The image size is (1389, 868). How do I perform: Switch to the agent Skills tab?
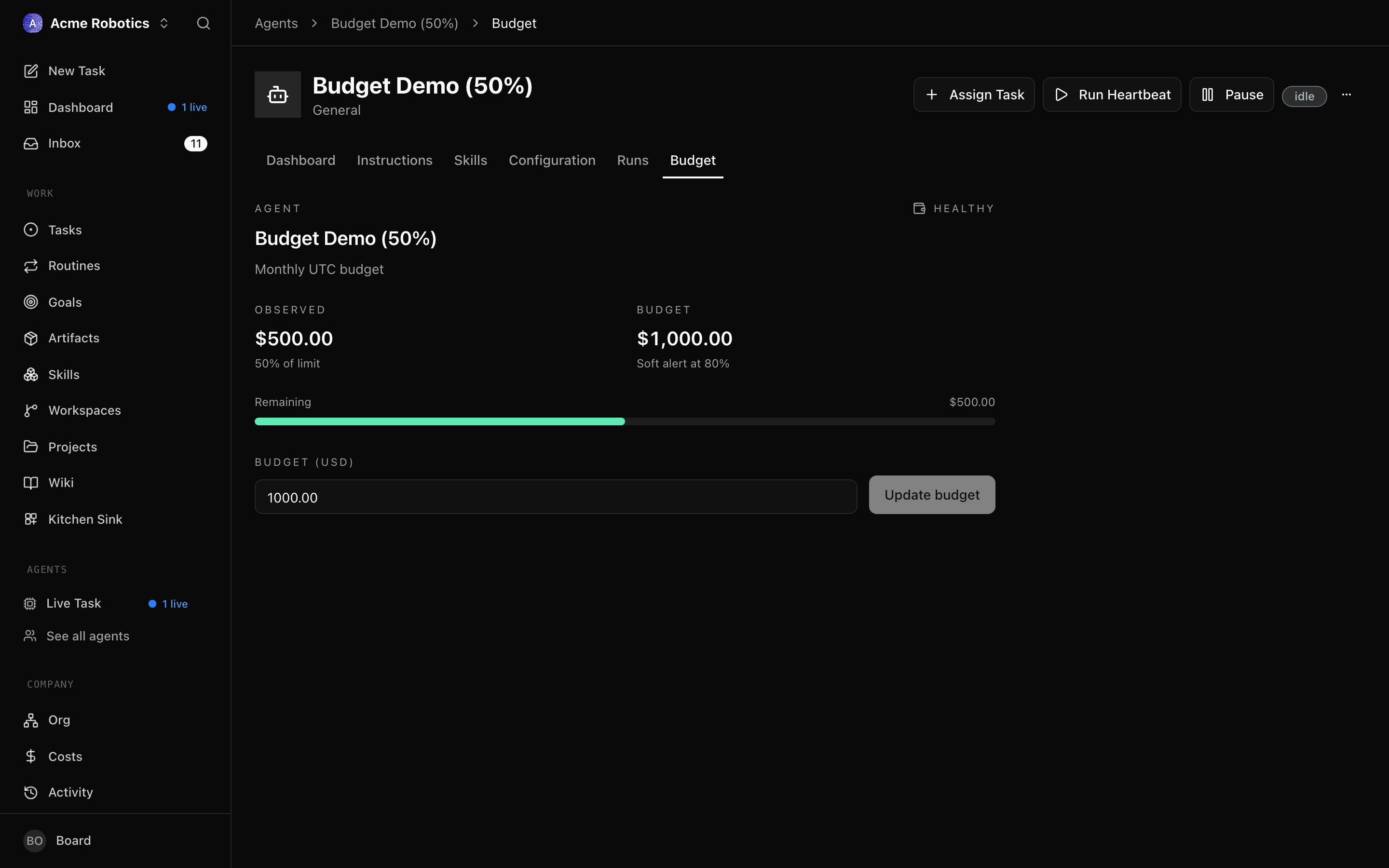click(471, 160)
